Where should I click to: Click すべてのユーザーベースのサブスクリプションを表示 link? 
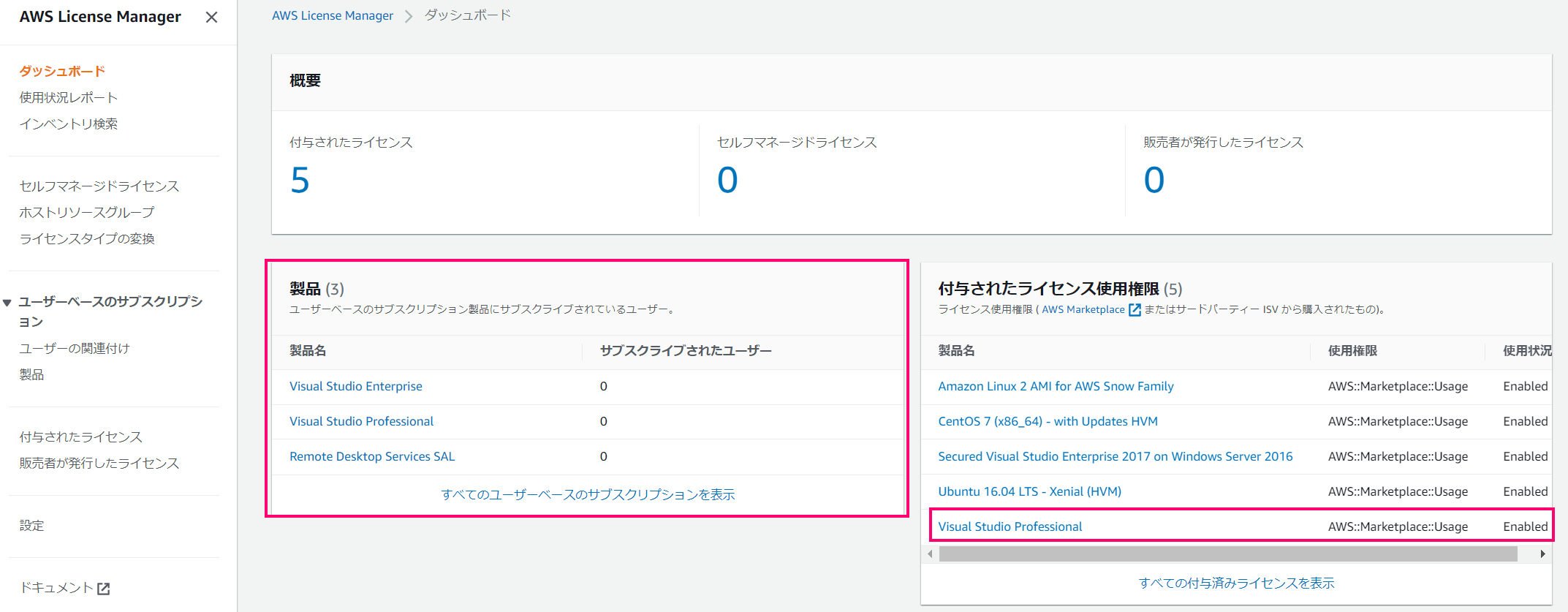click(588, 494)
